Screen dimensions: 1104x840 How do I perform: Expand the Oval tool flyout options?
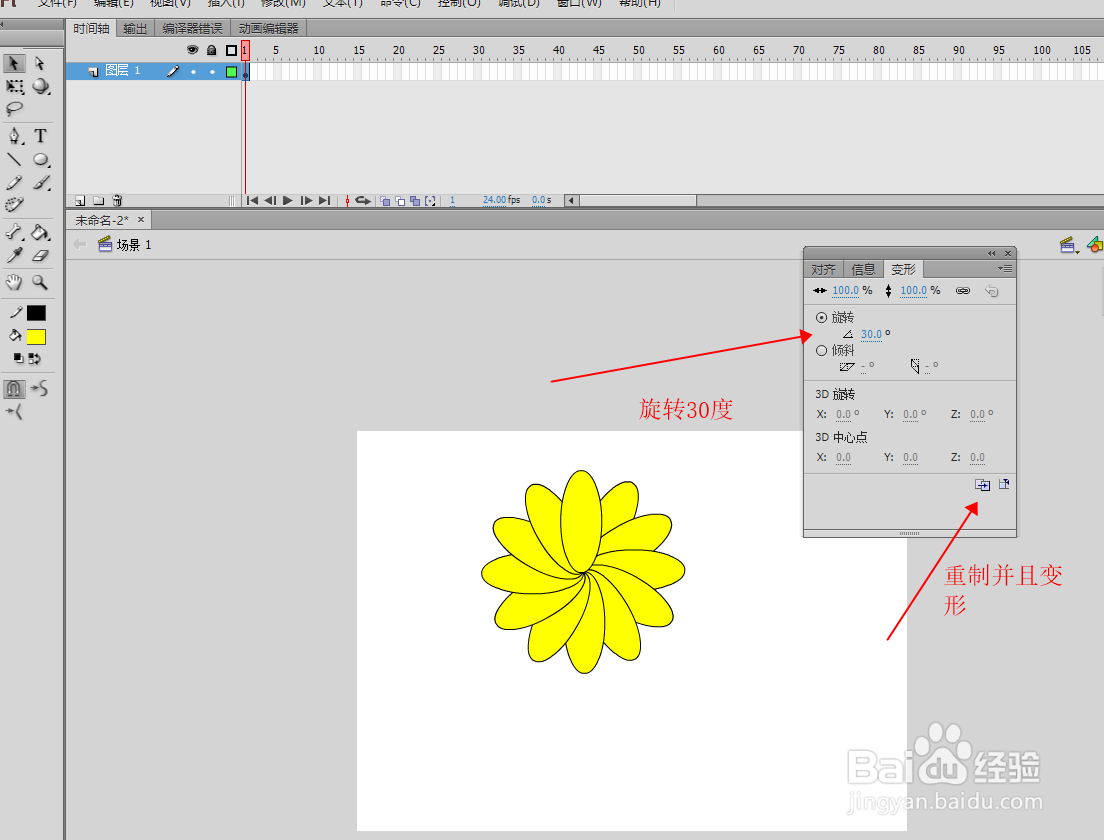(x=49, y=166)
